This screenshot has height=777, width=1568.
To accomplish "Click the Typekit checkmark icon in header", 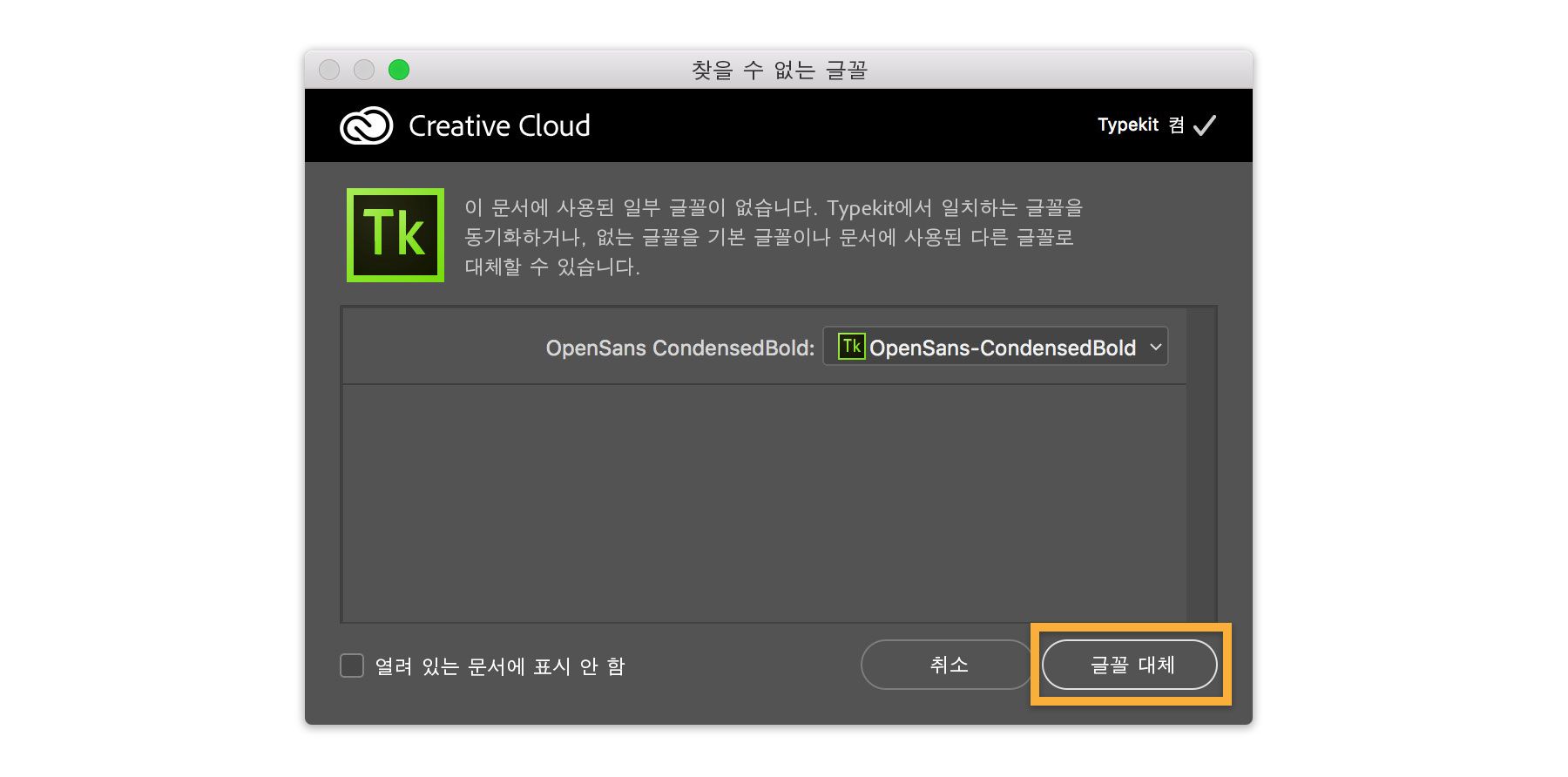I will (1205, 125).
